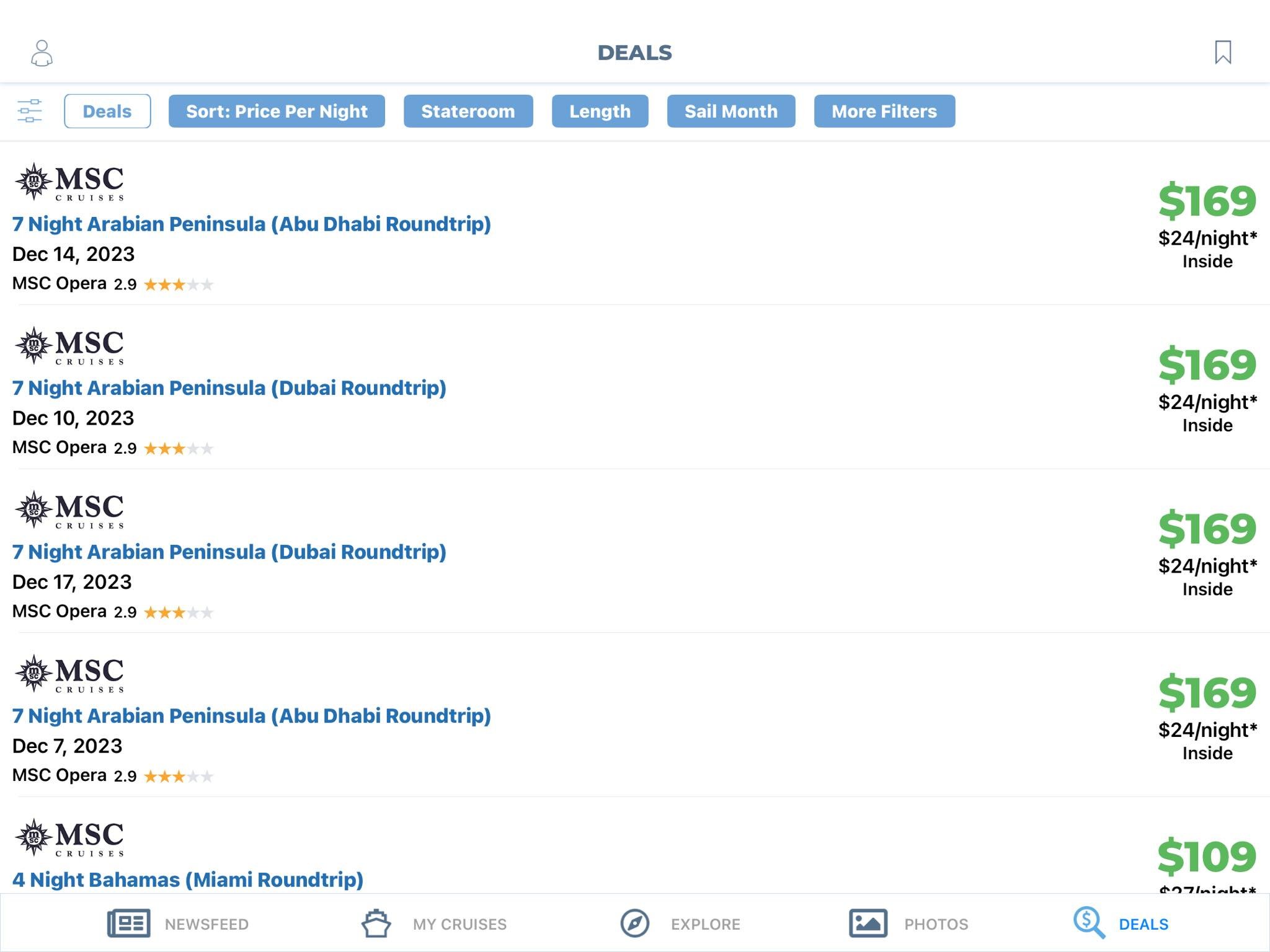
Task: Tap 'MSC Opera' ship name, Dec 14 row
Action: point(60,283)
